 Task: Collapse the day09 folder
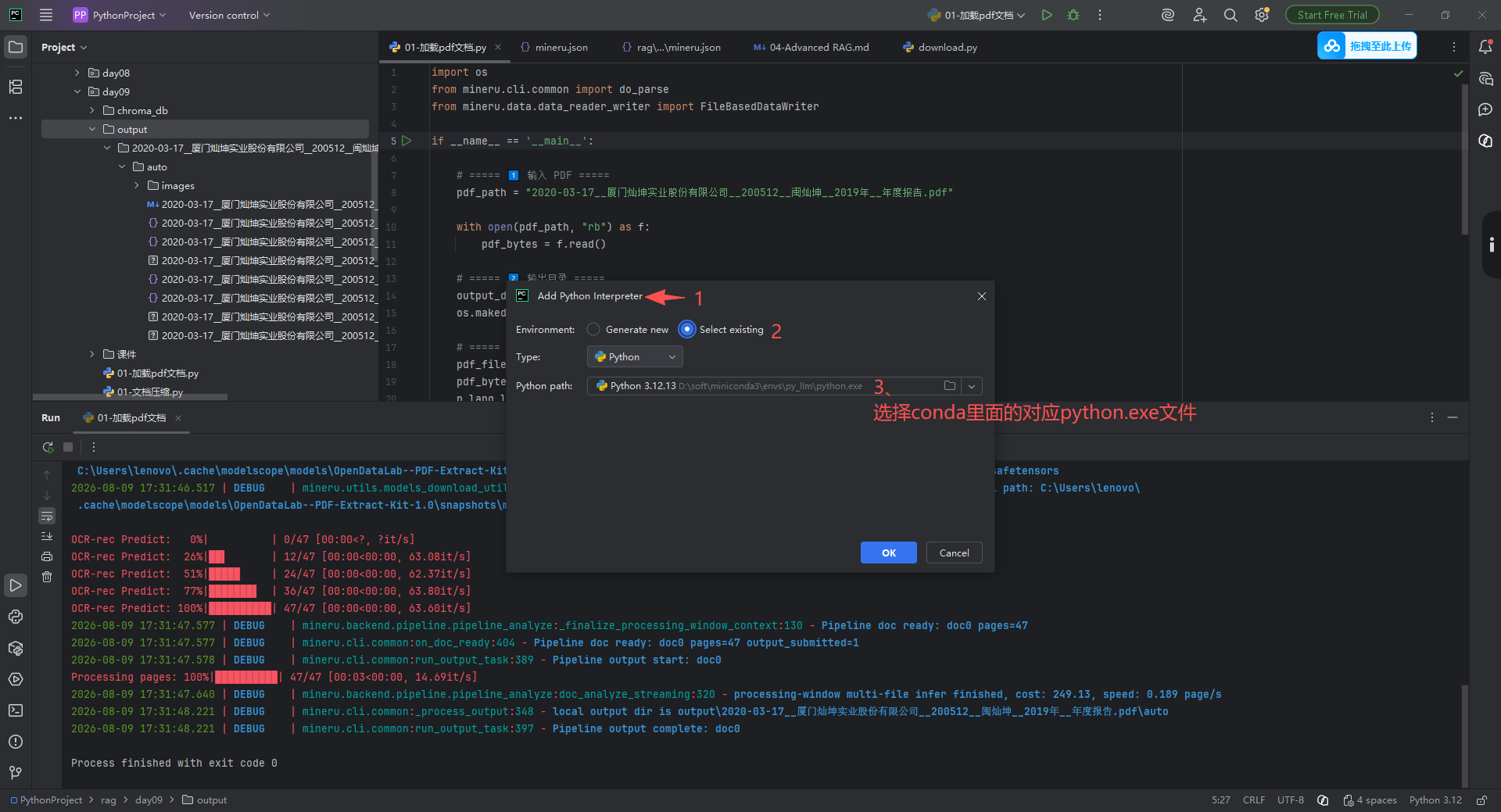pyautogui.click(x=77, y=91)
